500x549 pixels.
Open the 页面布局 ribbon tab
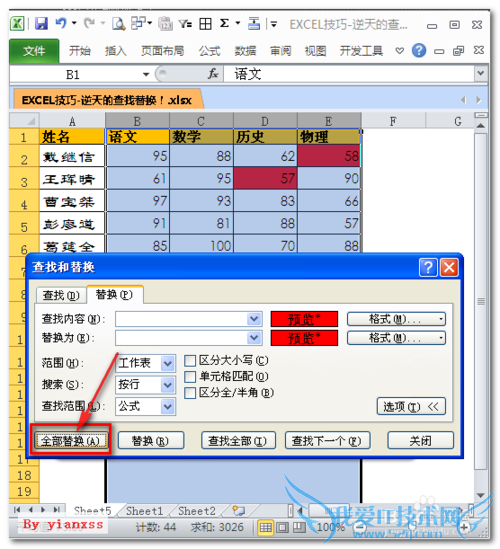pyautogui.click(x=162, y=51)
